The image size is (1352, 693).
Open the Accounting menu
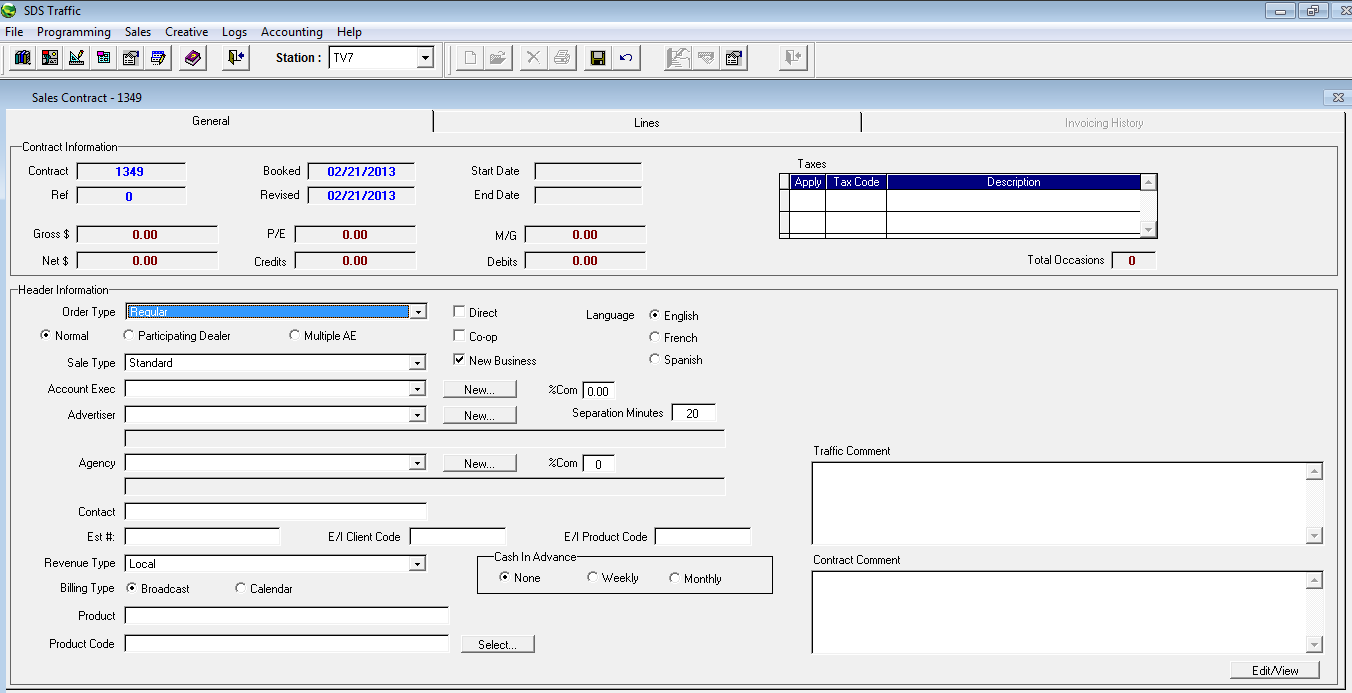(291, 32)
